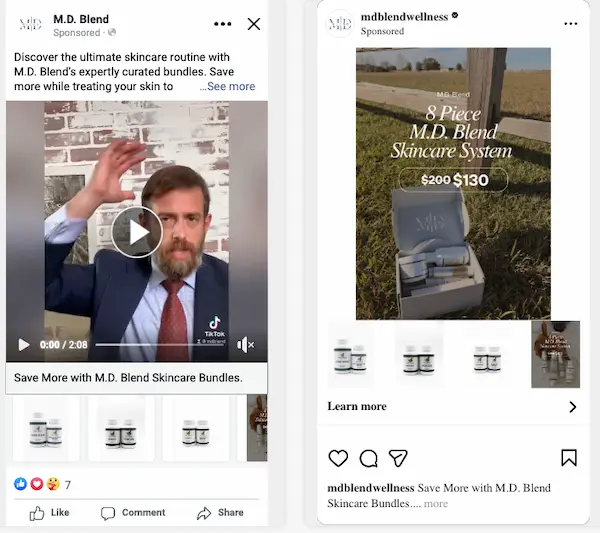Open the Skincare System thumbnail in Instagram ad

556,355
